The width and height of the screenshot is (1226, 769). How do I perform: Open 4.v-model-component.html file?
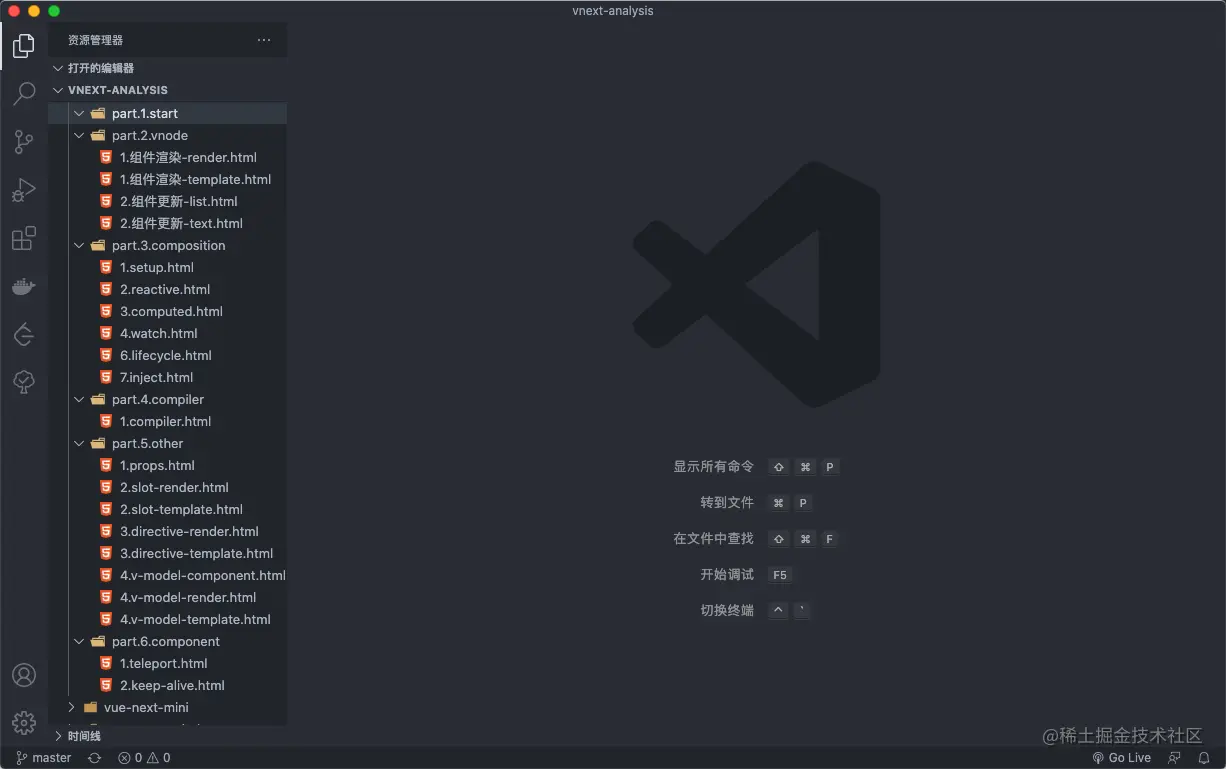(x=168, y=575)
